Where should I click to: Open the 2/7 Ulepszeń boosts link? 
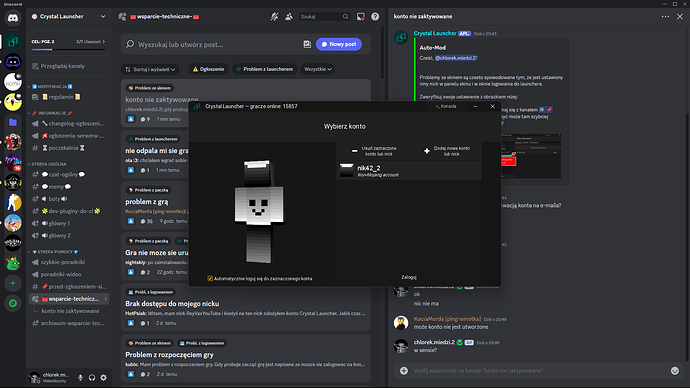coord(91,41)
